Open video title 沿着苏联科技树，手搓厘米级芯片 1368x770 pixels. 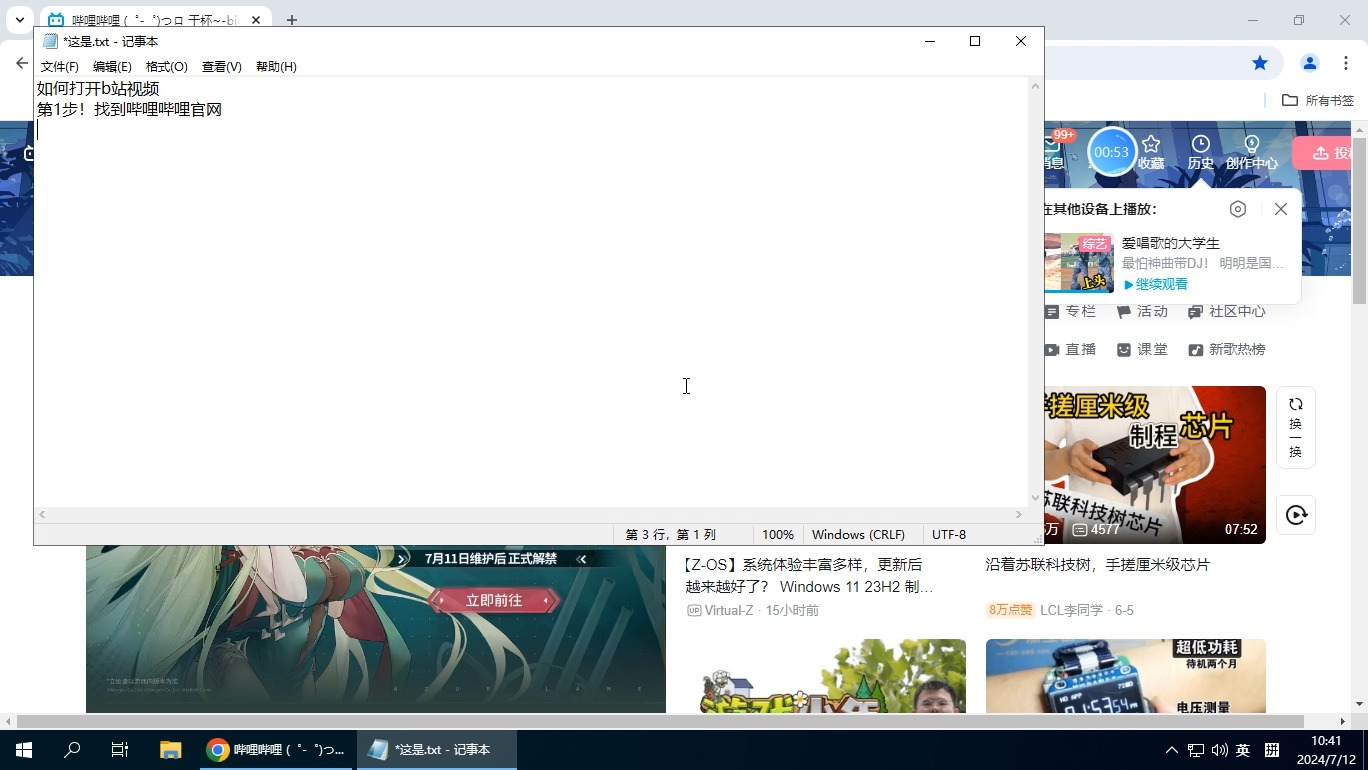1098,565
